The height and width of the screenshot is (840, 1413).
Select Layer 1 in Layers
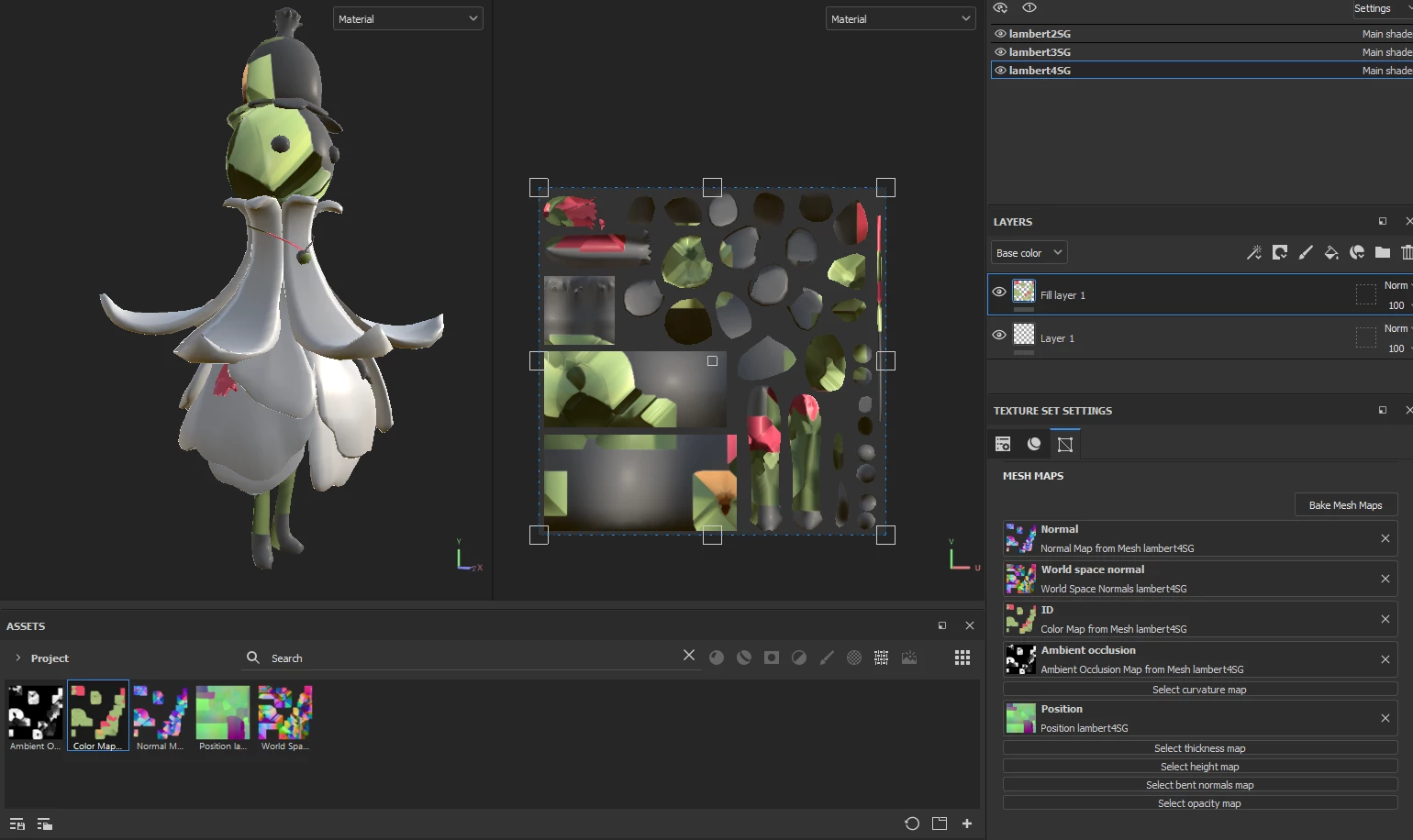1200,337
